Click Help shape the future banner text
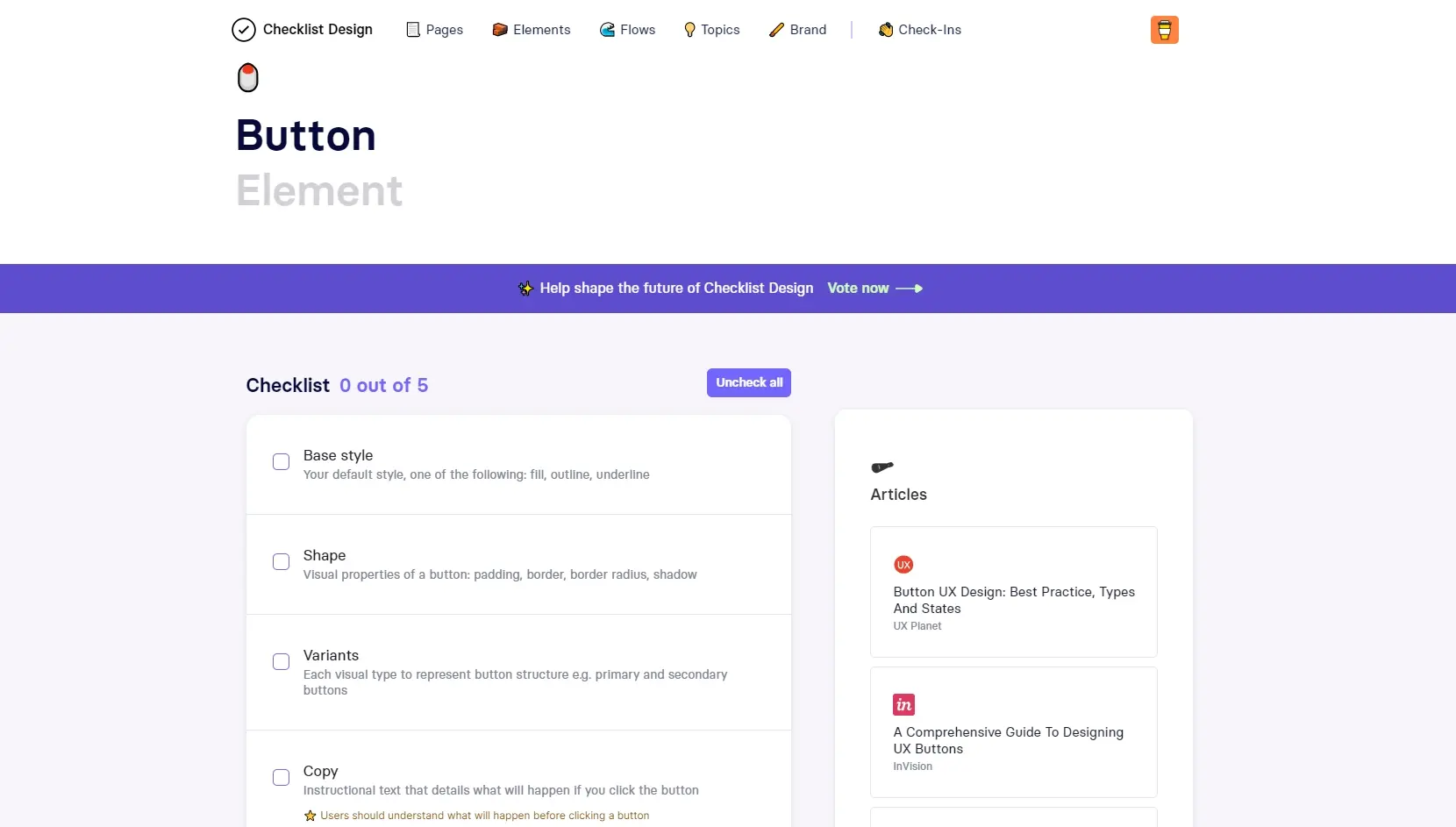The height and width of the screenshot is (827, 1456). tap(676, 289)
